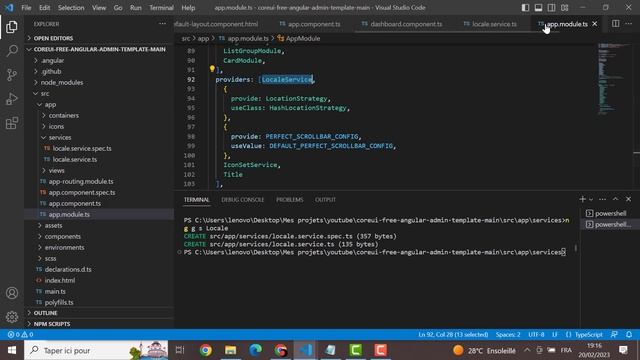
Task: Toggle the secondary side bar layout icon
Action: point(551,7)
